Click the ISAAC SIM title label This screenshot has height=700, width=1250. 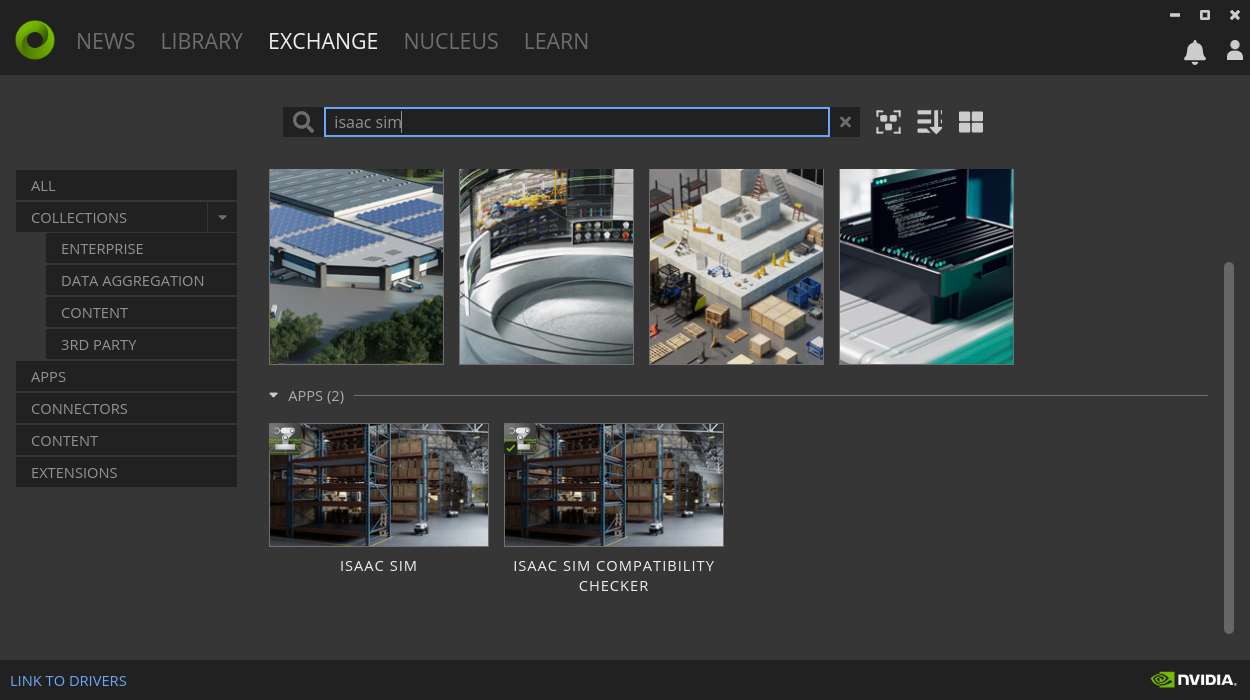point(379,566)
